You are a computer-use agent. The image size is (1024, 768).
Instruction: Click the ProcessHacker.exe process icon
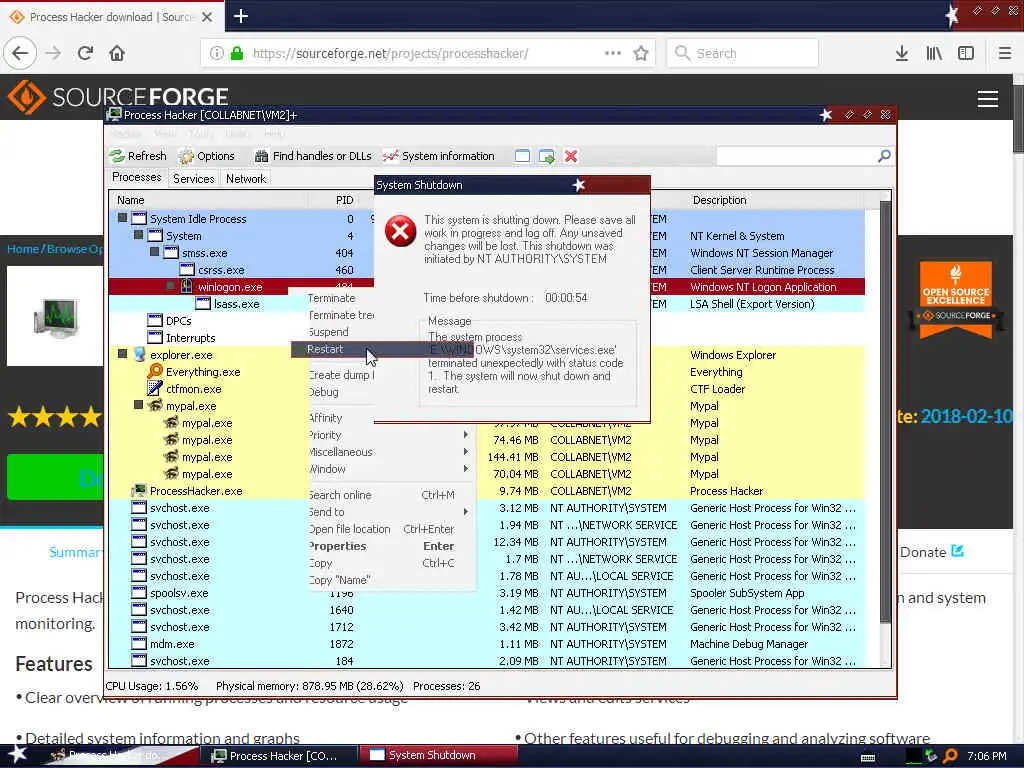pyautogui.click(x=139, y=490)
